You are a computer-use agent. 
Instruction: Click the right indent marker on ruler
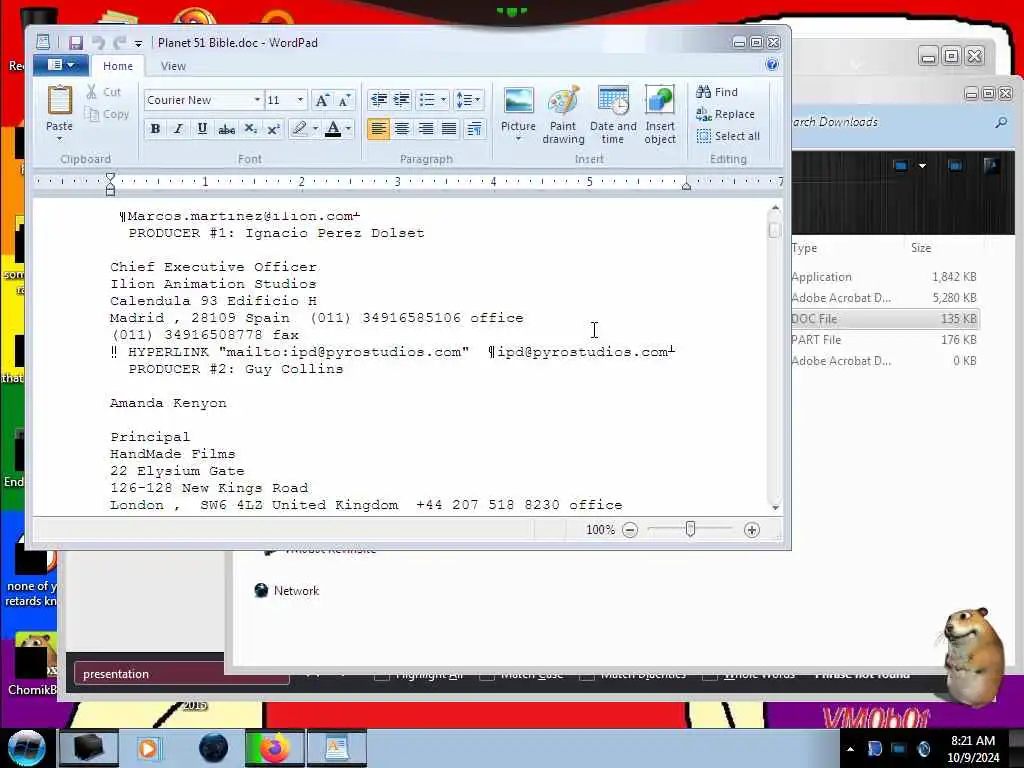tap(686, 185)
